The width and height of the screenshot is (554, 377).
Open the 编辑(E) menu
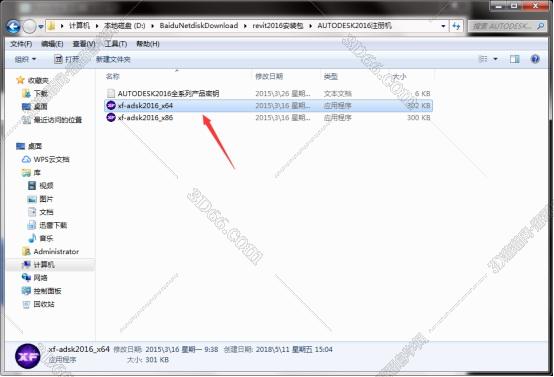click(52, 44)
